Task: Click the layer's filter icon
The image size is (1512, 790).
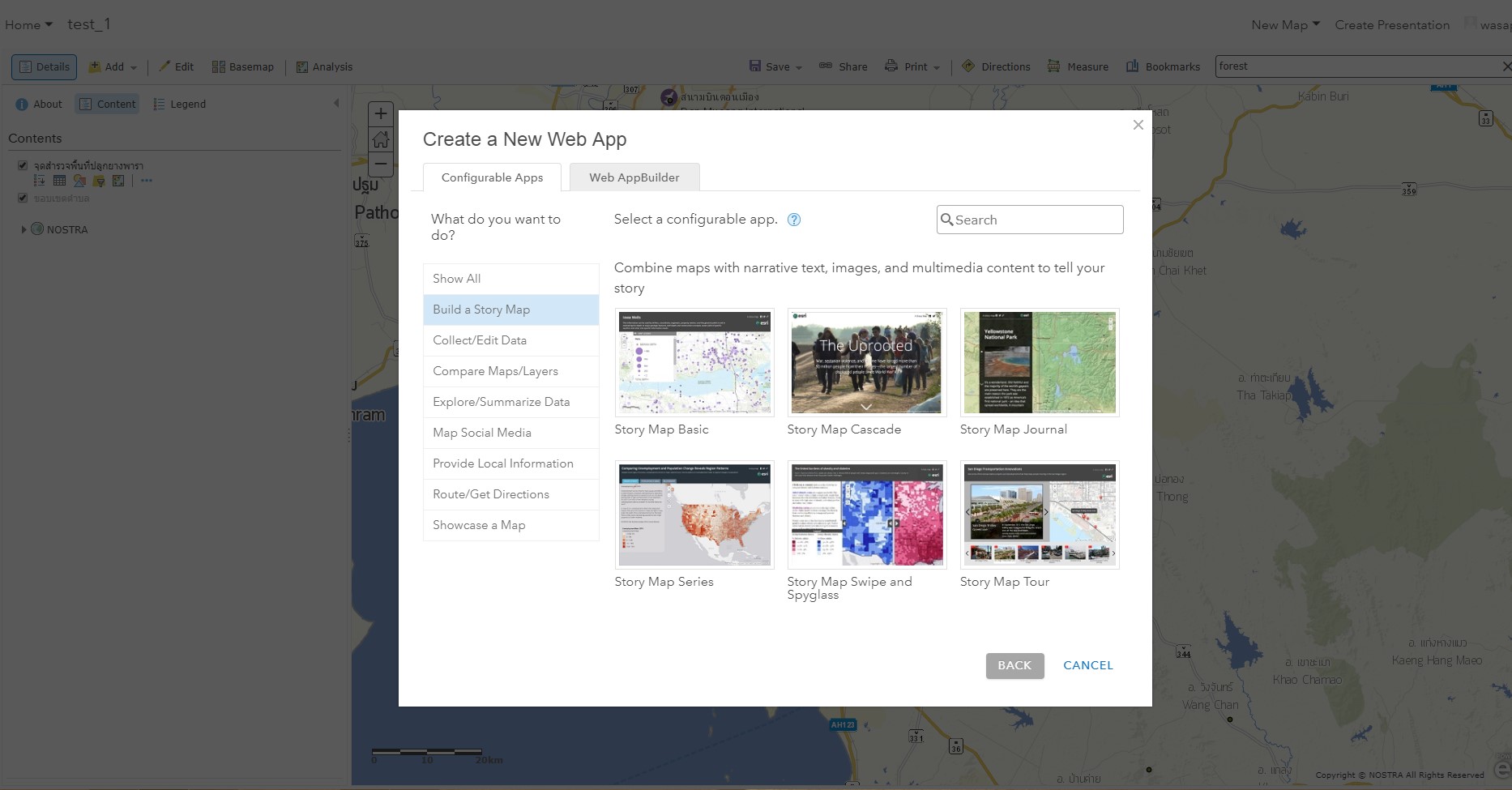Action: point(99,181)
